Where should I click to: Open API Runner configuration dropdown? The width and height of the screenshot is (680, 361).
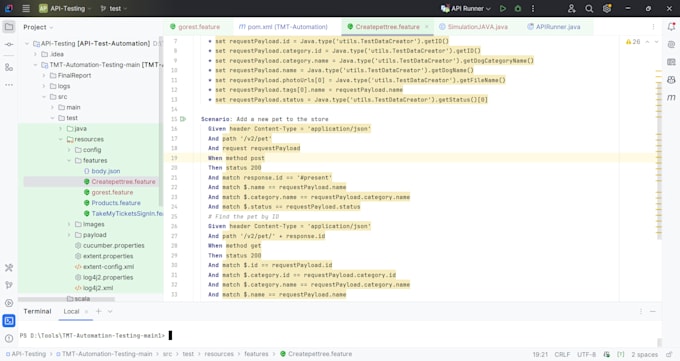click(x=466, y=8)
